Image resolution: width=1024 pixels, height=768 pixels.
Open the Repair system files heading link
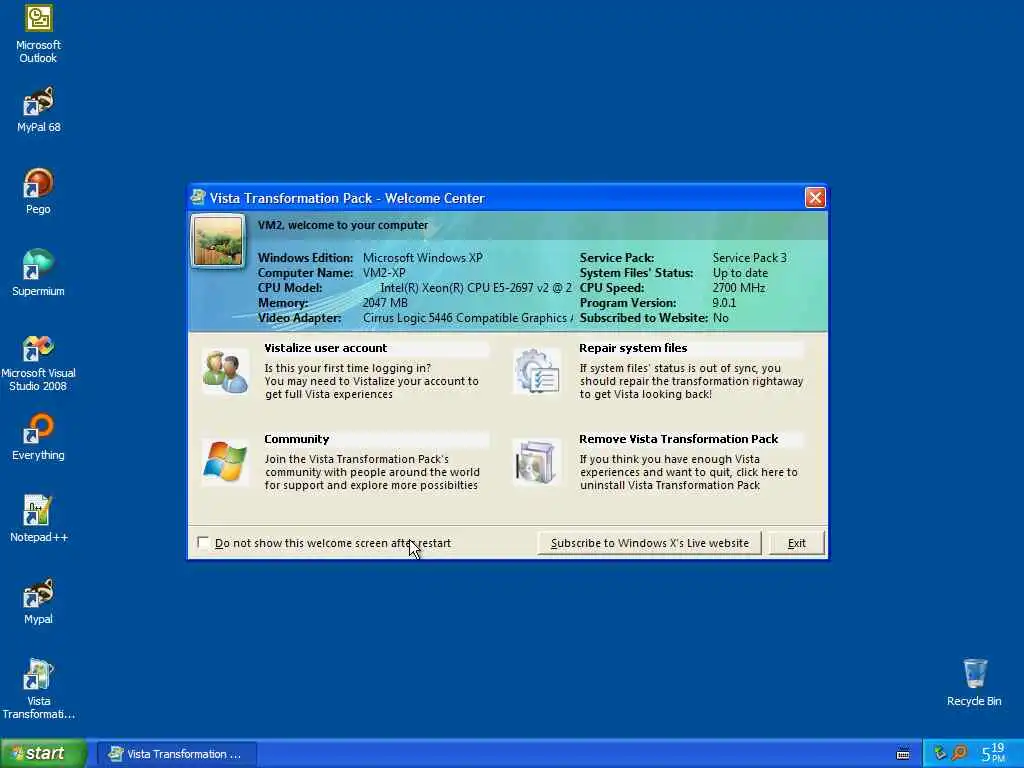[x=633, y=348]
